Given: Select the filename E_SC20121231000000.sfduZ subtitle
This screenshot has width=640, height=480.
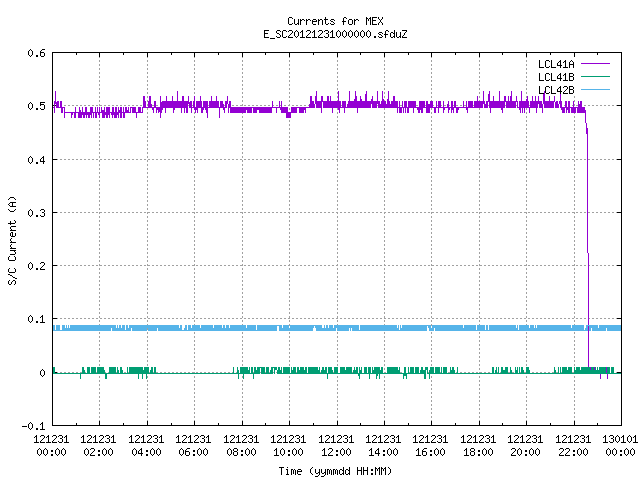Looking at the screenshot, I should (335, 34).
